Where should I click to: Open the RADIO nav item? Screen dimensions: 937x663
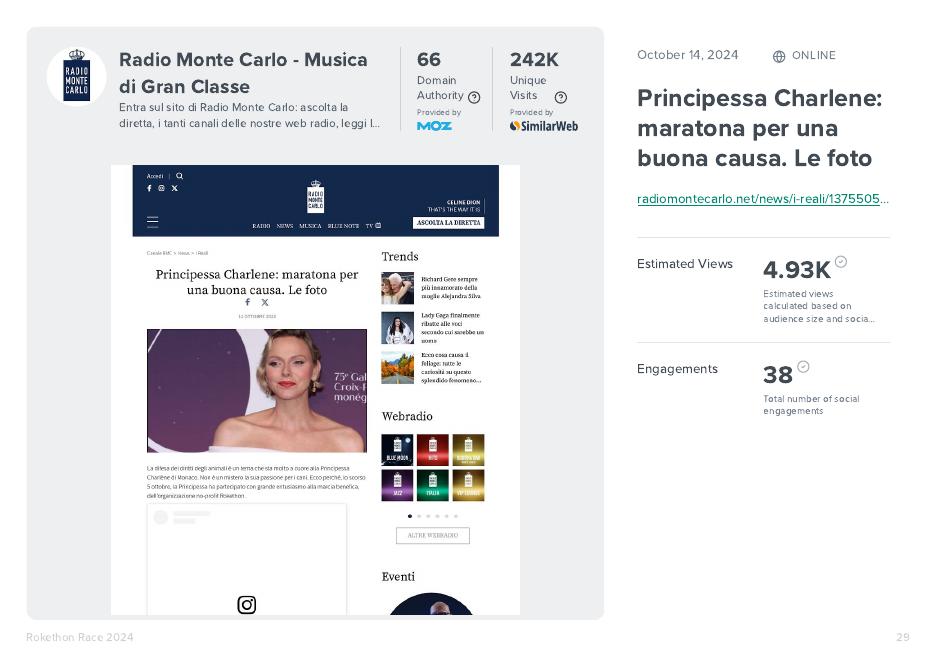tap(261, 226)
